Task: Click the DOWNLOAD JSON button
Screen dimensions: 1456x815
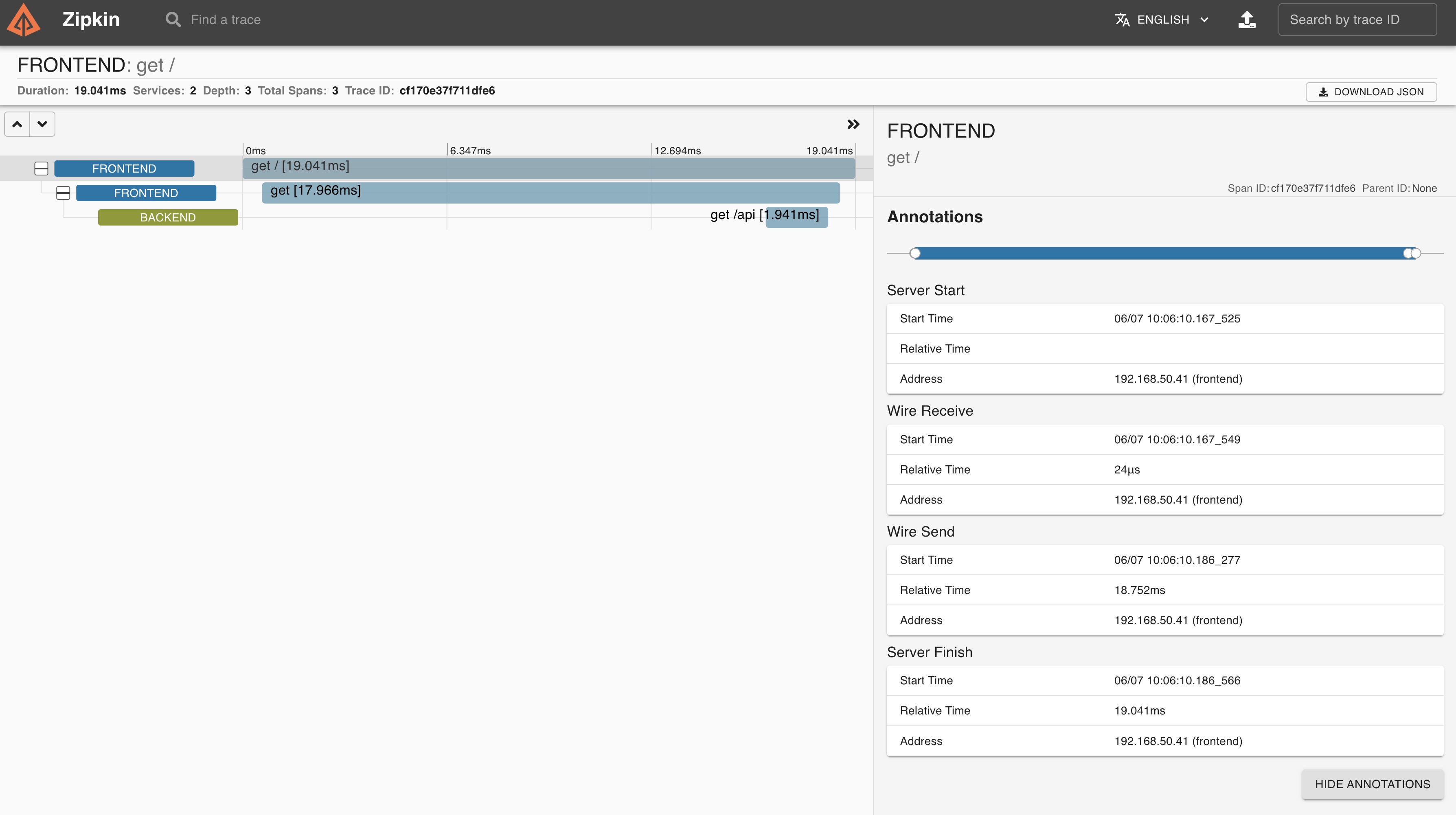Action: click(1371, 91)
